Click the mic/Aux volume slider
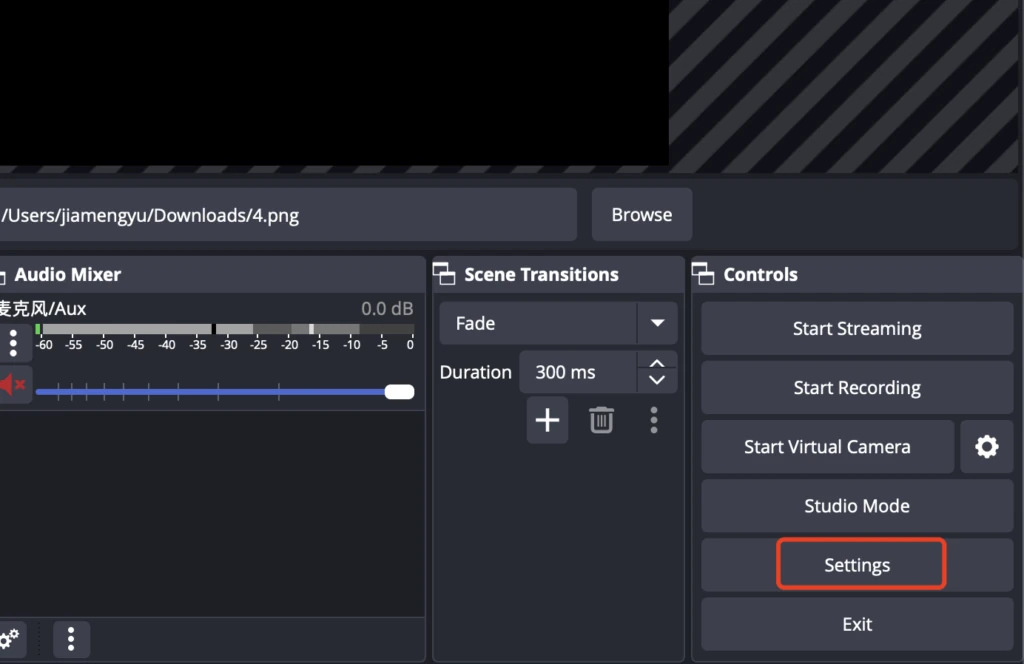1024x664 pixels. (x=220, y=392)
